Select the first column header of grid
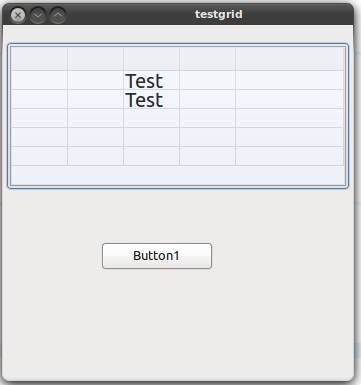The image size is (361, 385). click(x=95, y=59)
